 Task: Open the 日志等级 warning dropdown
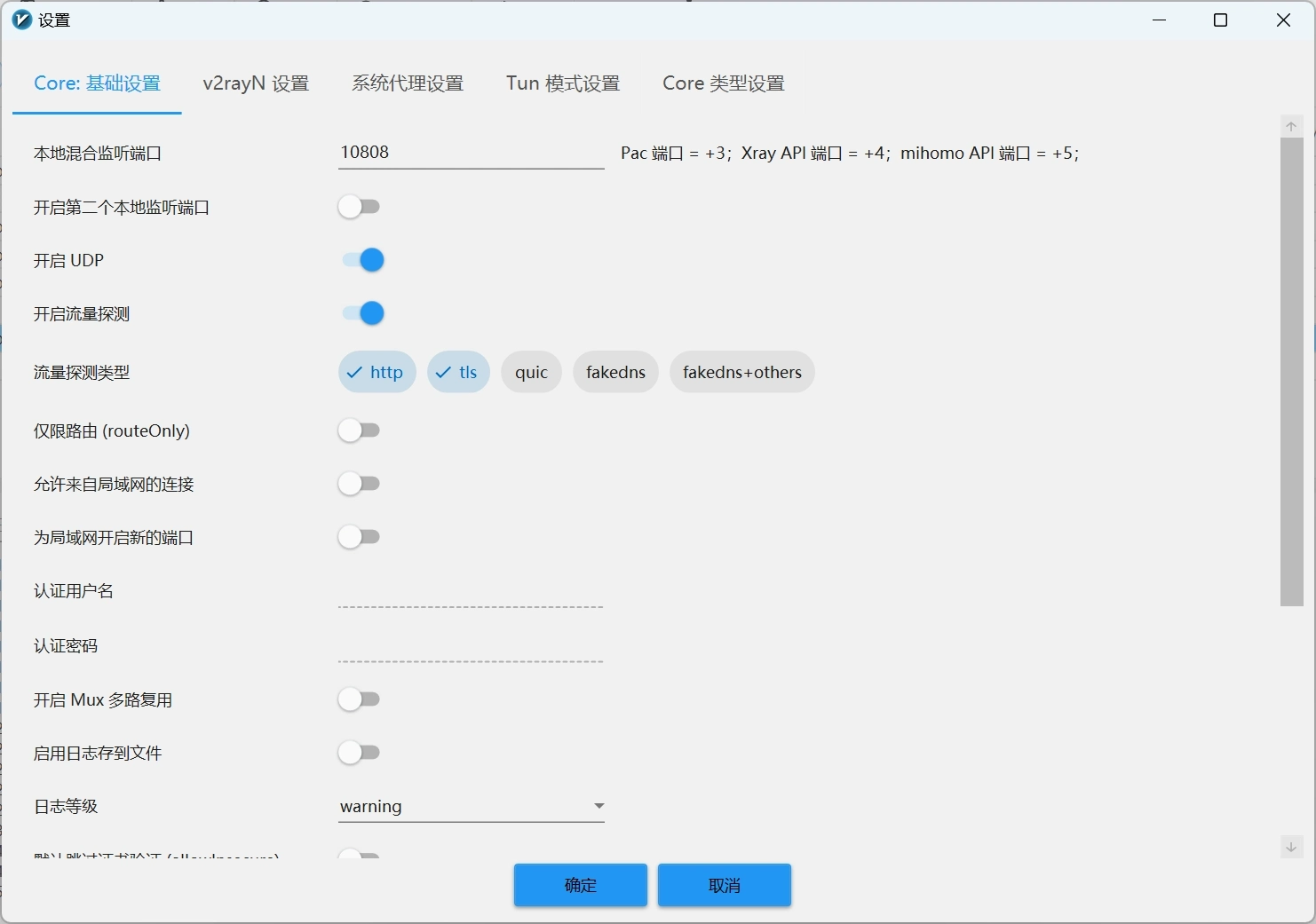tap(472, 806)
